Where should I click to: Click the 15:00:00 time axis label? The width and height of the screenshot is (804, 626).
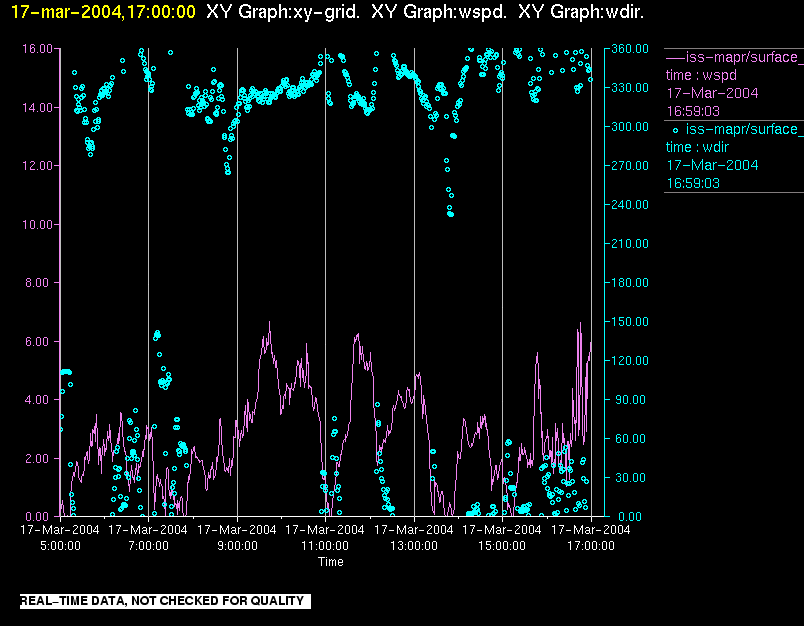[x=502, y=546]
